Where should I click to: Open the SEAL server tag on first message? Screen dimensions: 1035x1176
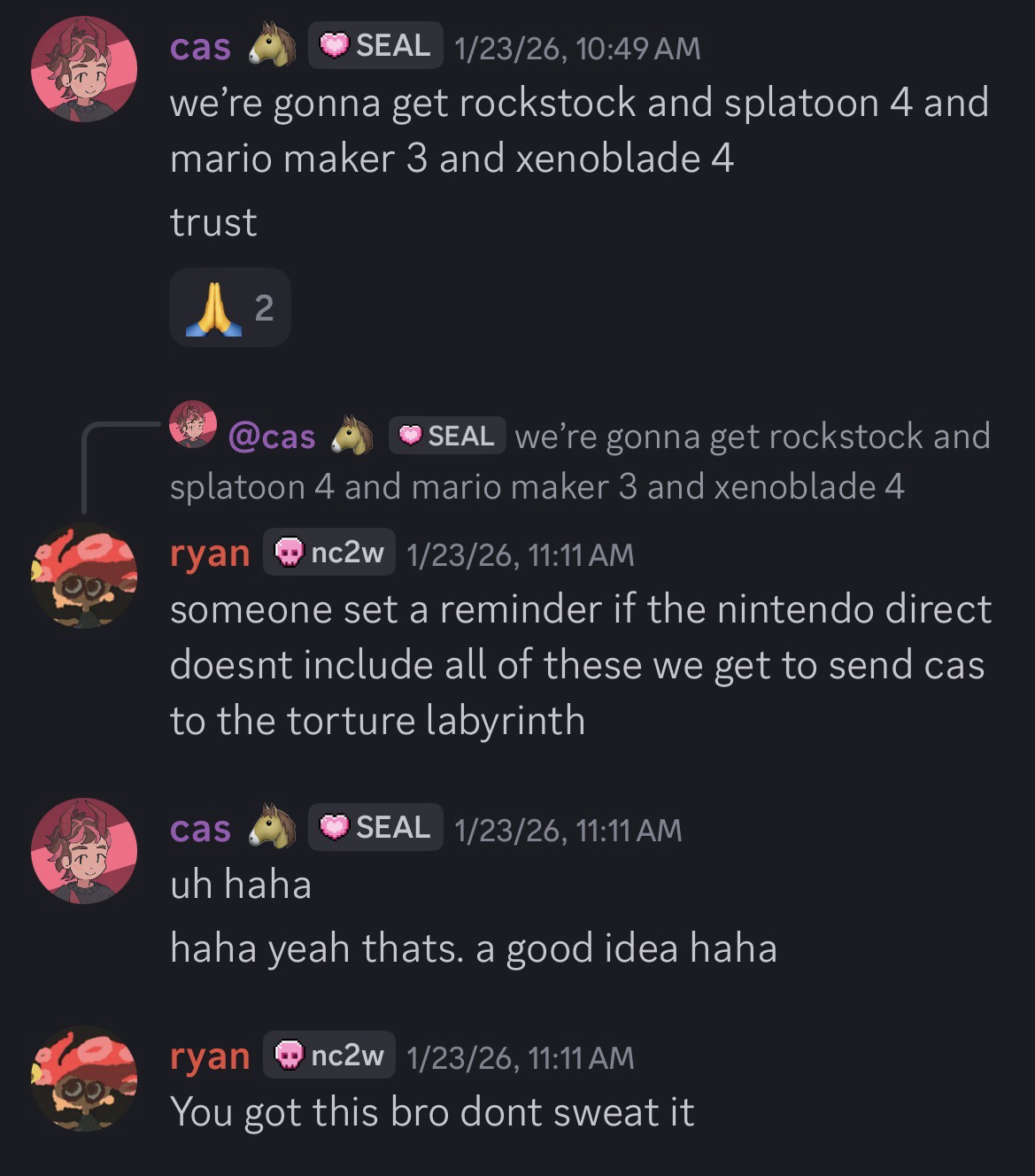[375, 45]
